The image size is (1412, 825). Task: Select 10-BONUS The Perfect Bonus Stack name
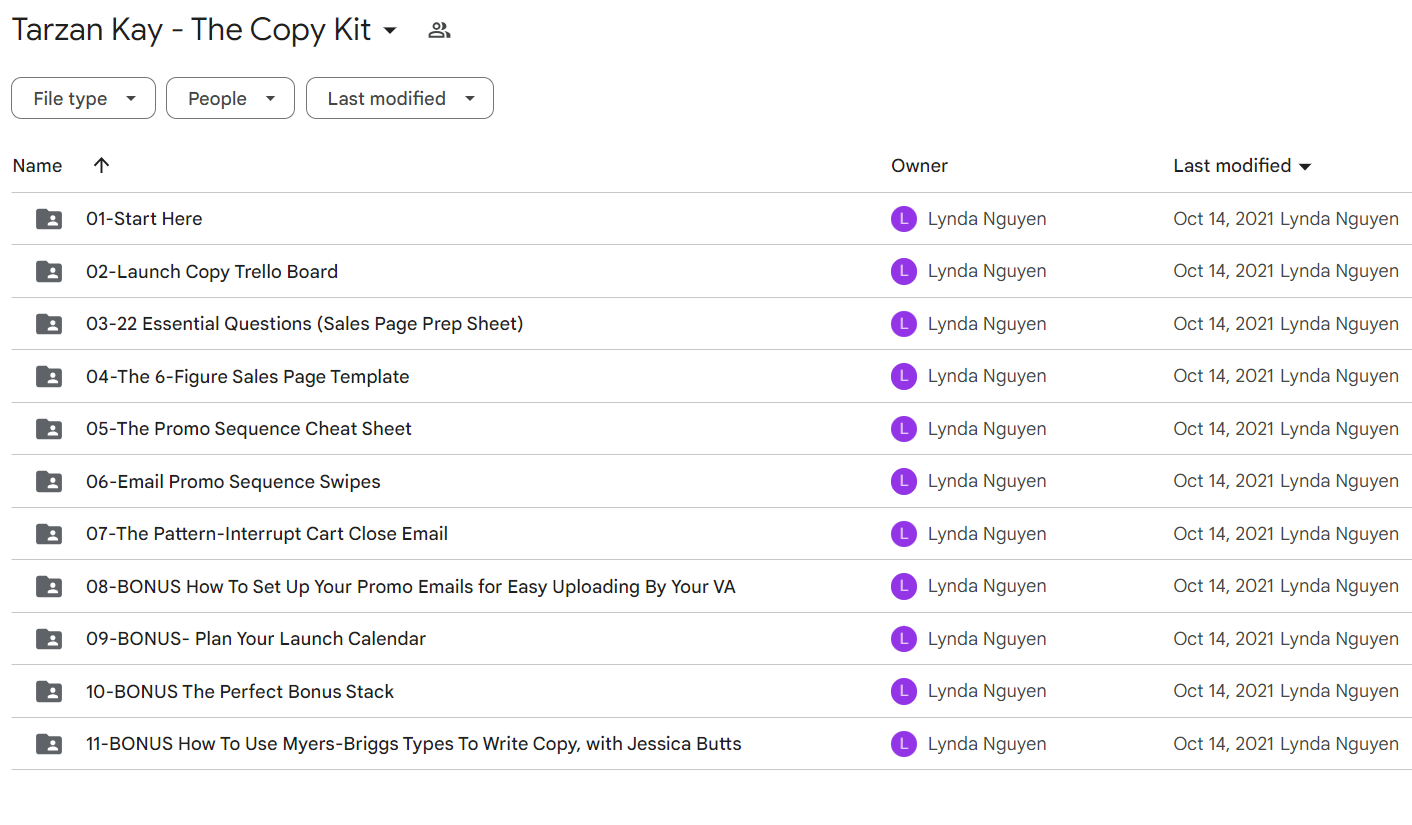point(240,691)
